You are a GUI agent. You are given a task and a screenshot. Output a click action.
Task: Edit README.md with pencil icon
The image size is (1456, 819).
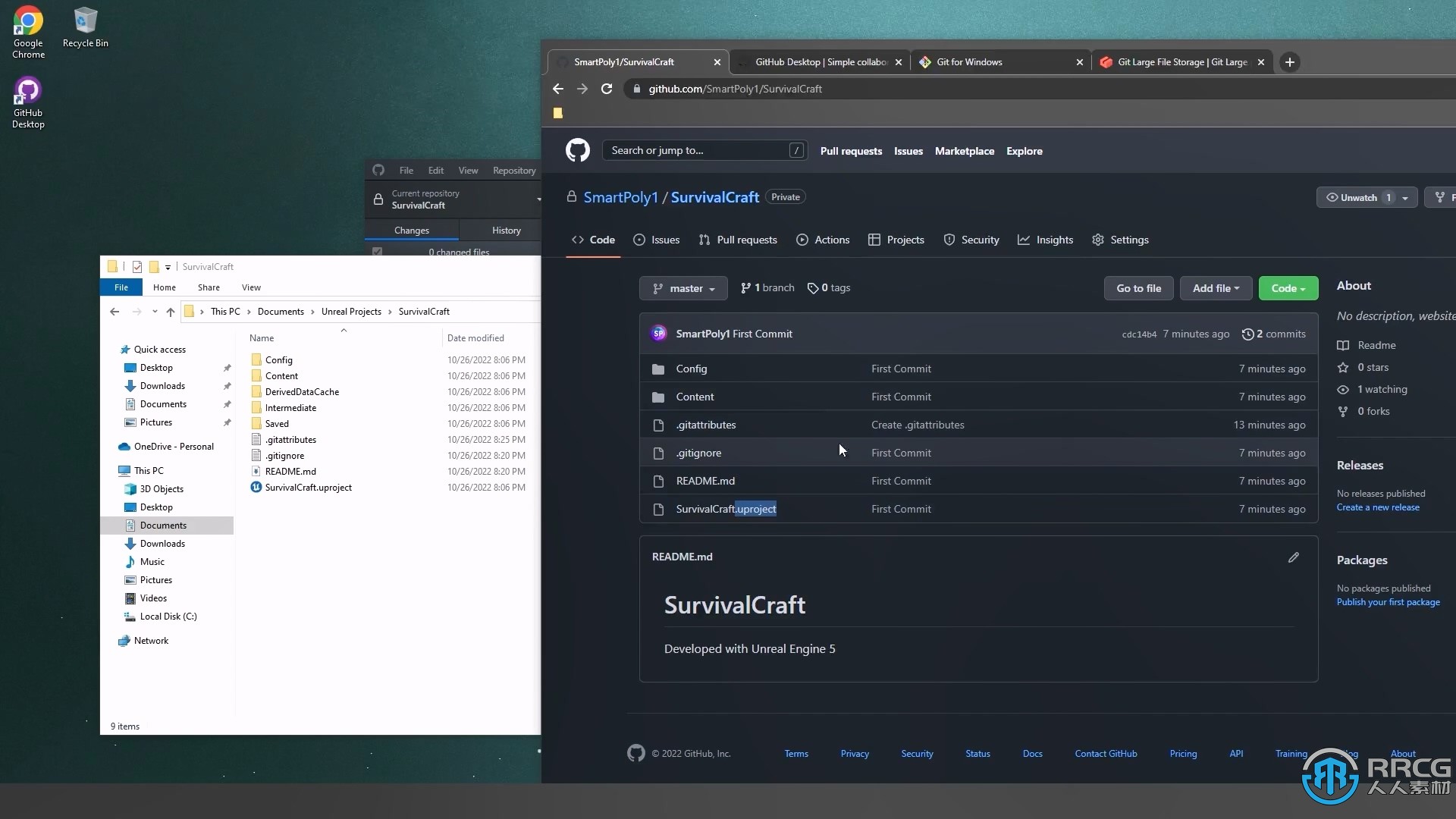tap(1294, 557)
